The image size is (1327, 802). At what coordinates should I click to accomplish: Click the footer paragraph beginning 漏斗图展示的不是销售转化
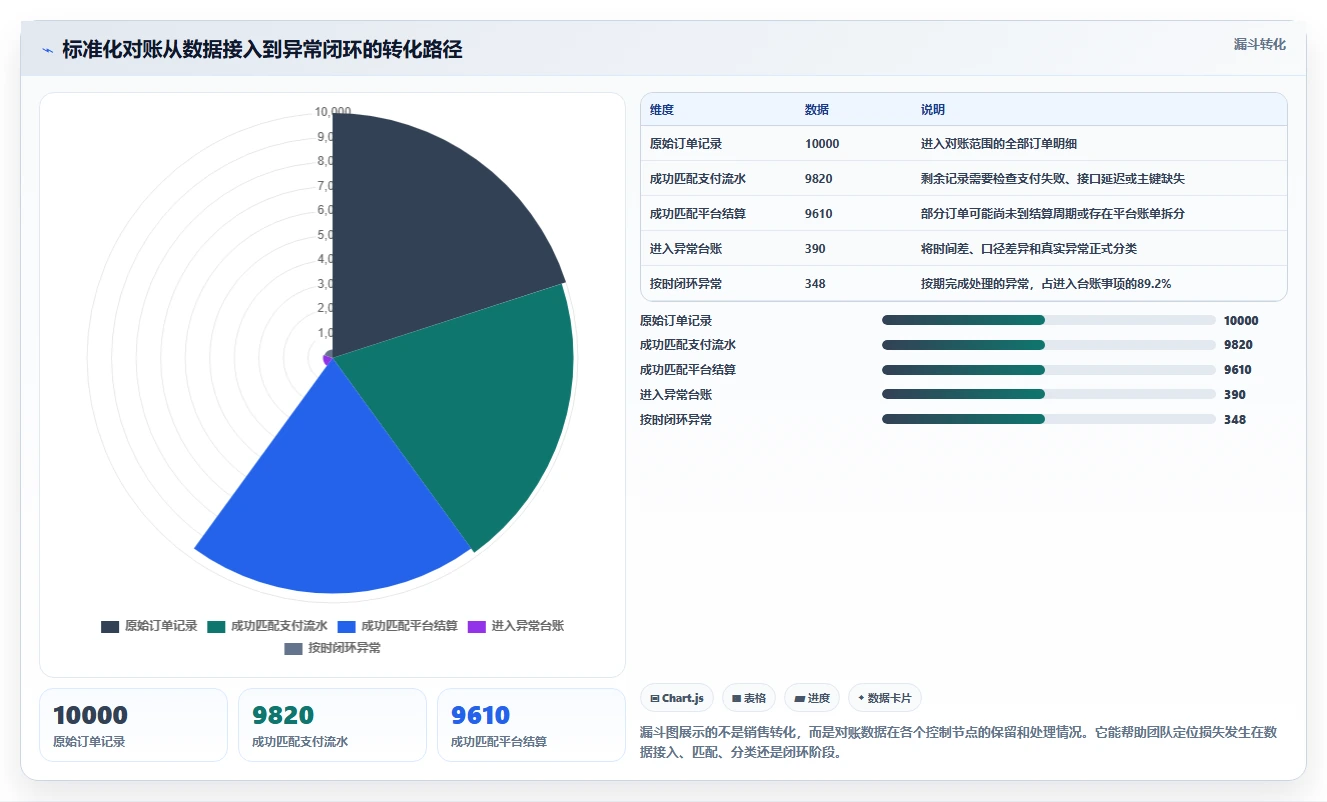pyautogui.click(x=959, y=742)
